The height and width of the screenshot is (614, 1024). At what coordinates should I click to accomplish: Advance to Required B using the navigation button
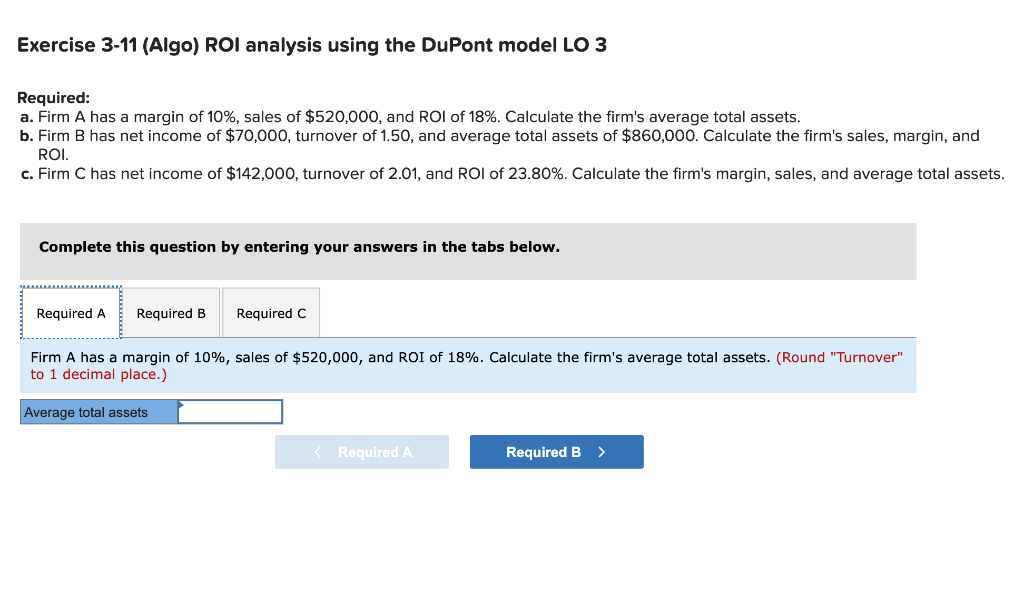556,451
